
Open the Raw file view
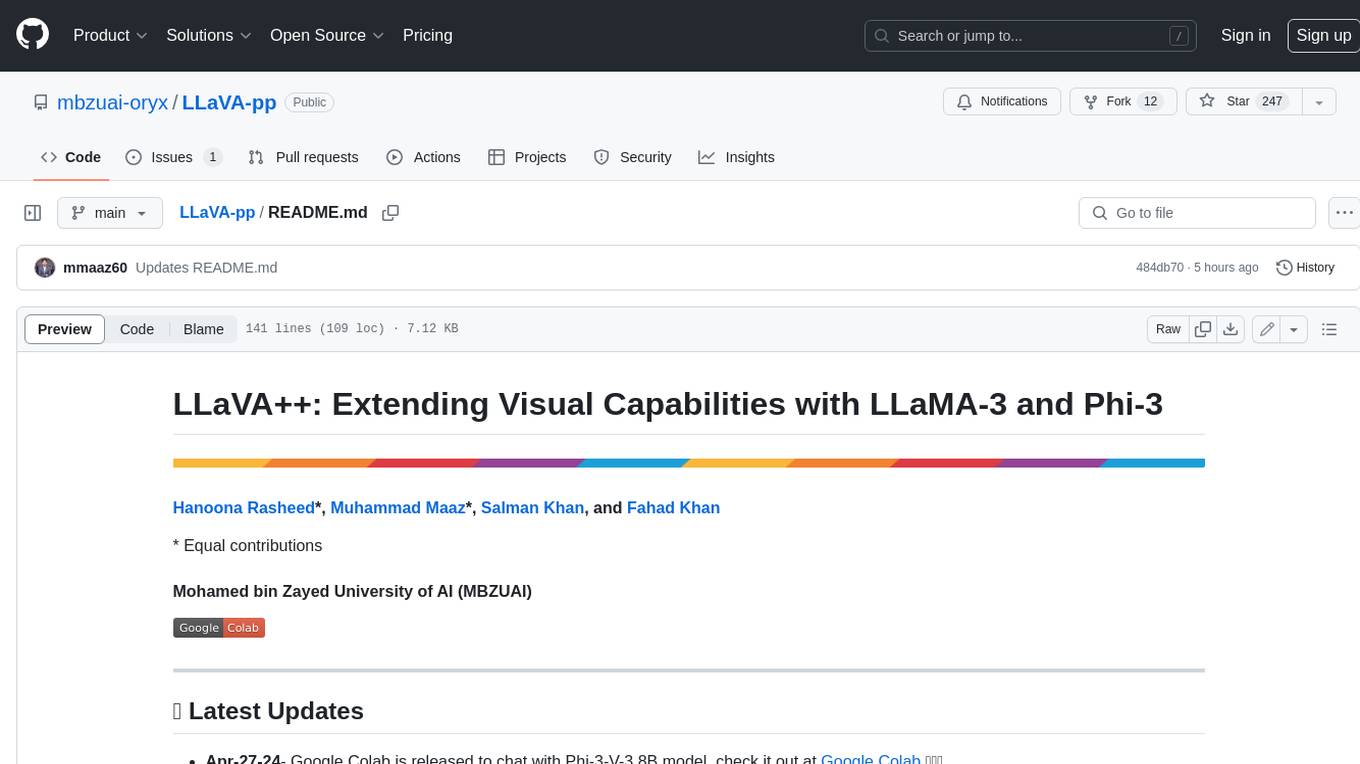1168,329
